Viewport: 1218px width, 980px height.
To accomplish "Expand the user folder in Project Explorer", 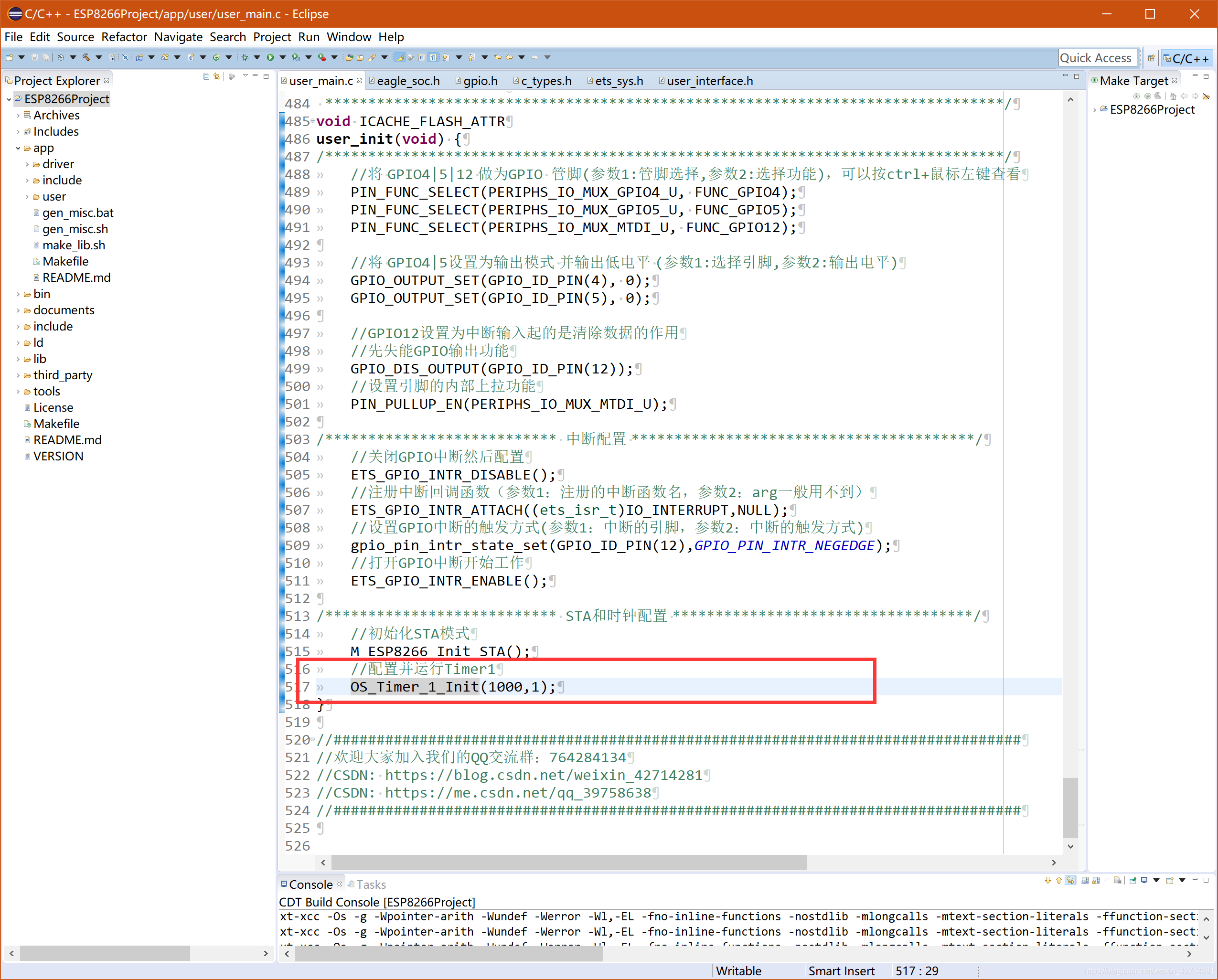I will [x=27, y=197].
